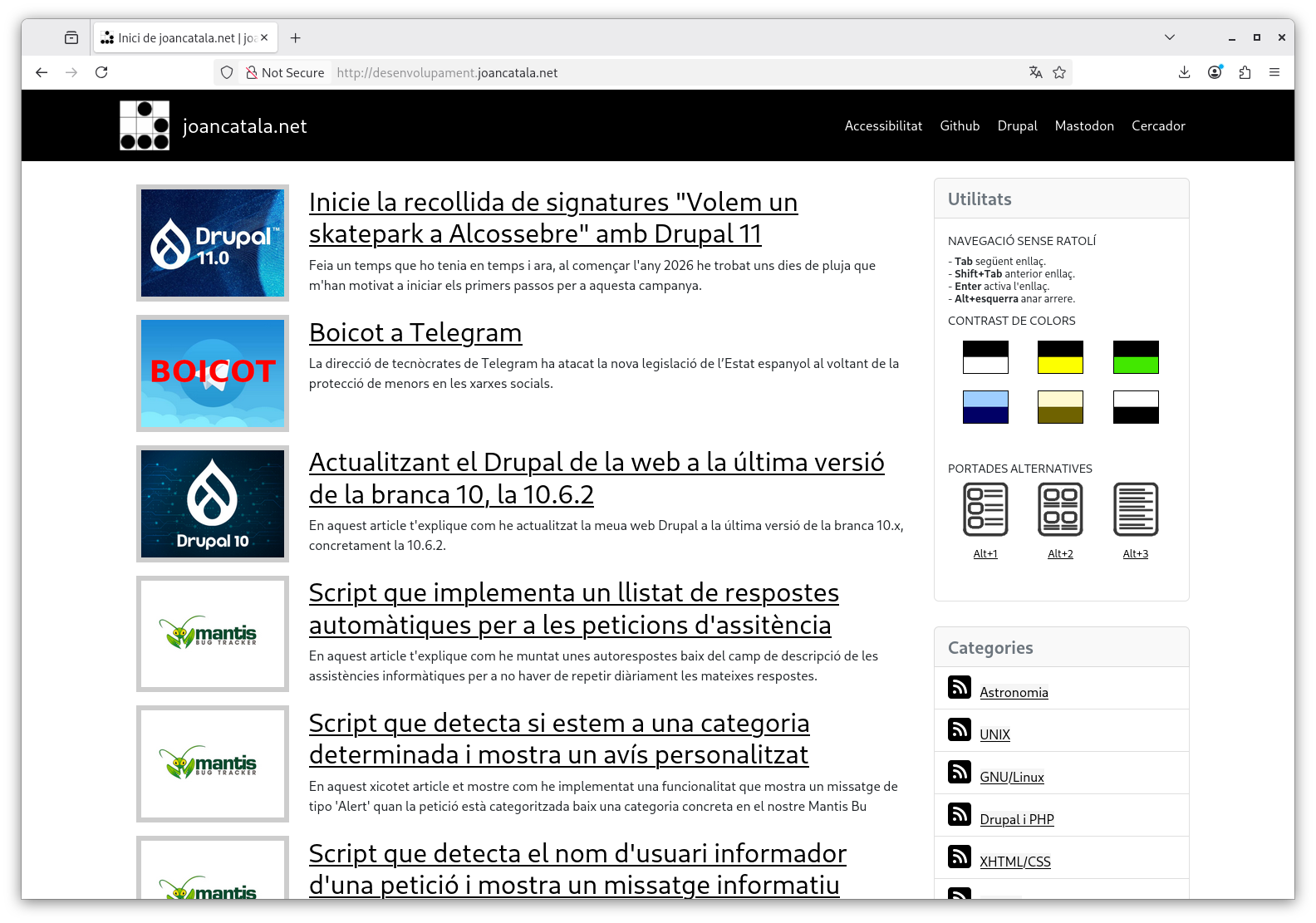This screenshot has height=923, width=1316.
Task: Click the joancatala.net site title
Action: click(244, 126)
